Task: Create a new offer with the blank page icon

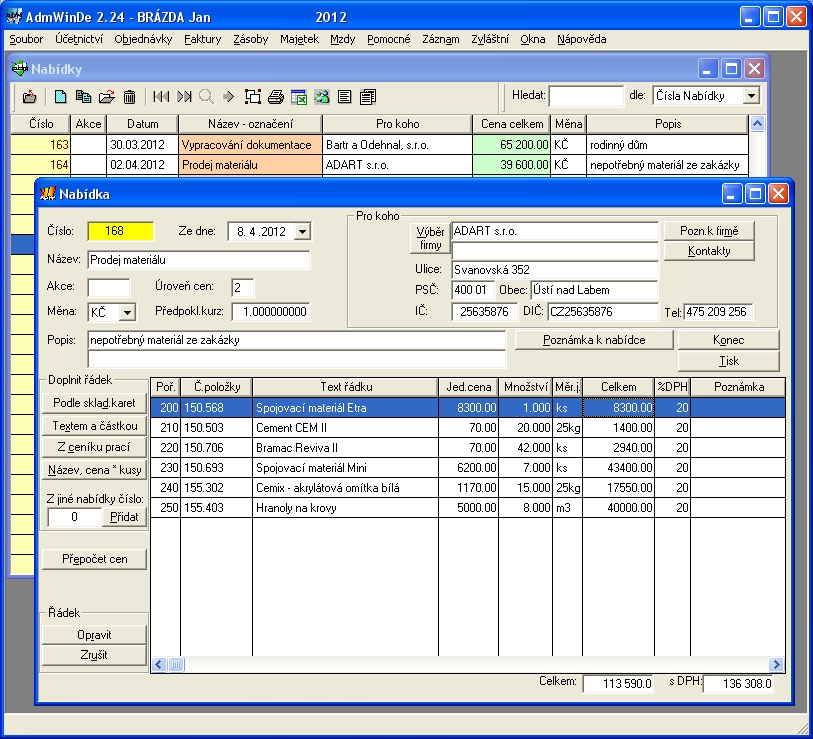Action: pos(60,96)
